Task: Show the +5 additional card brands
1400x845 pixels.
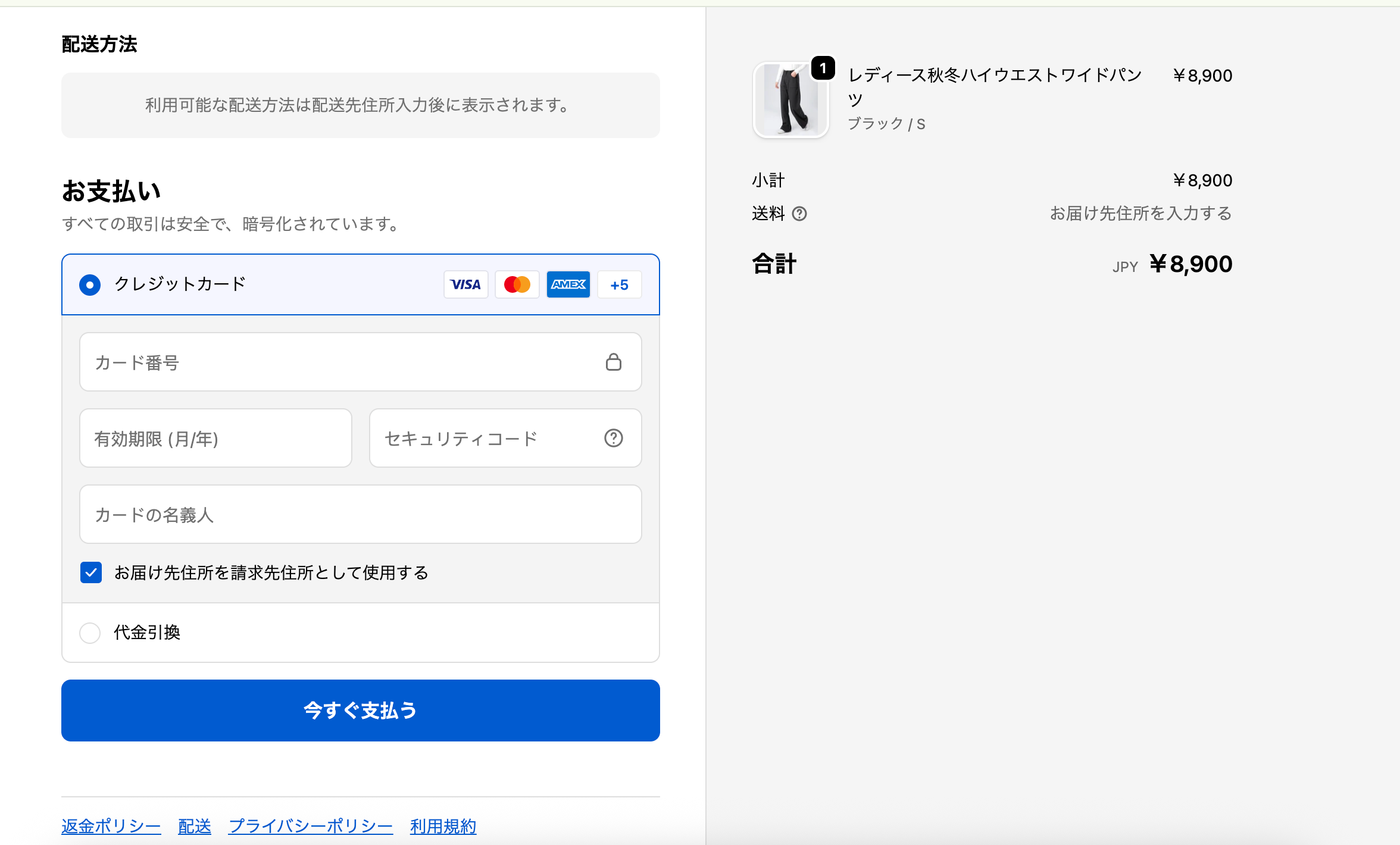Action: (x=619, y=284)
